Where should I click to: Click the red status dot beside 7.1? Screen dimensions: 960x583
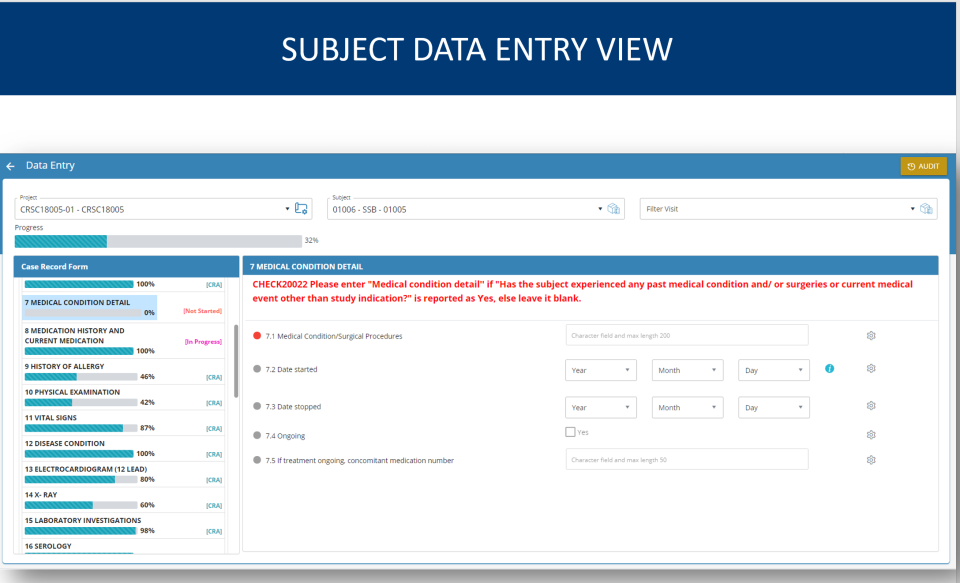(256, 336)
